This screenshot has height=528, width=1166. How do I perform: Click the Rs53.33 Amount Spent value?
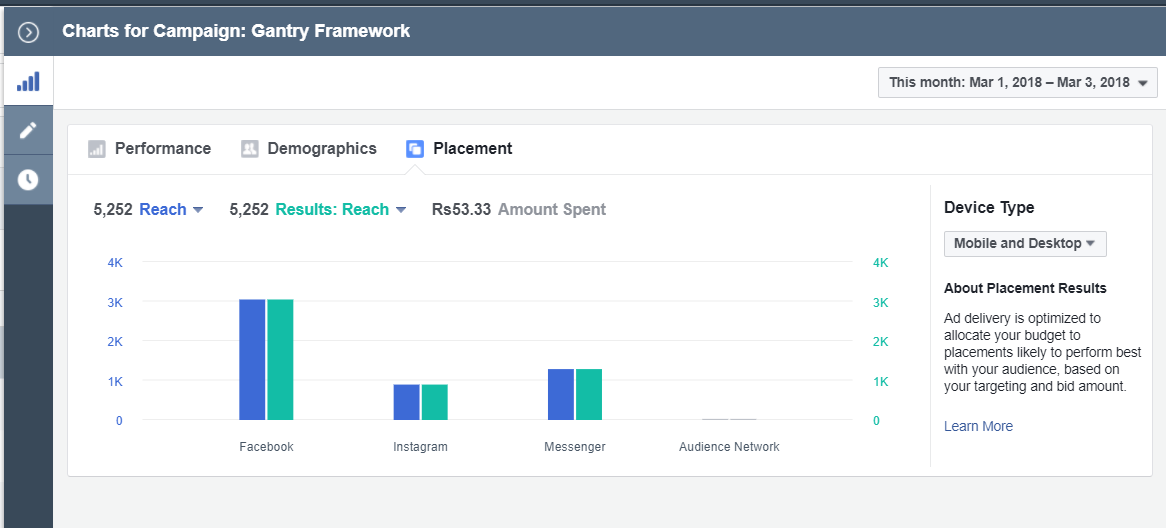point(519,210)
